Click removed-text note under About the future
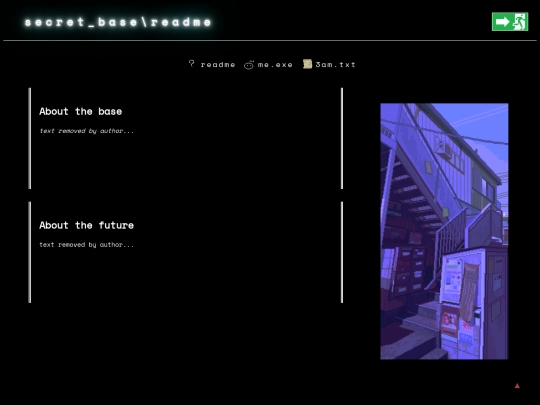 86,245
